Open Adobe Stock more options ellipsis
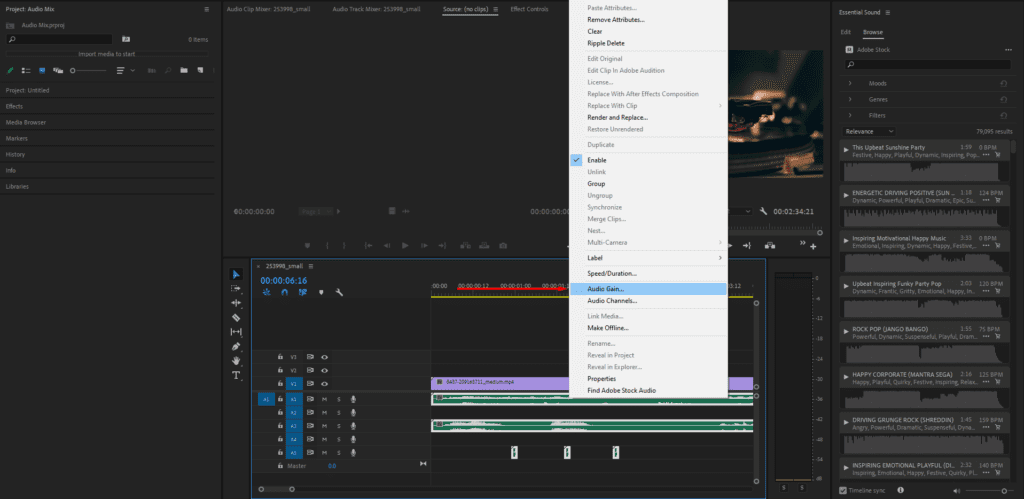Image resolution: width=1024 pixels, height=499 pixels. 1008,50
